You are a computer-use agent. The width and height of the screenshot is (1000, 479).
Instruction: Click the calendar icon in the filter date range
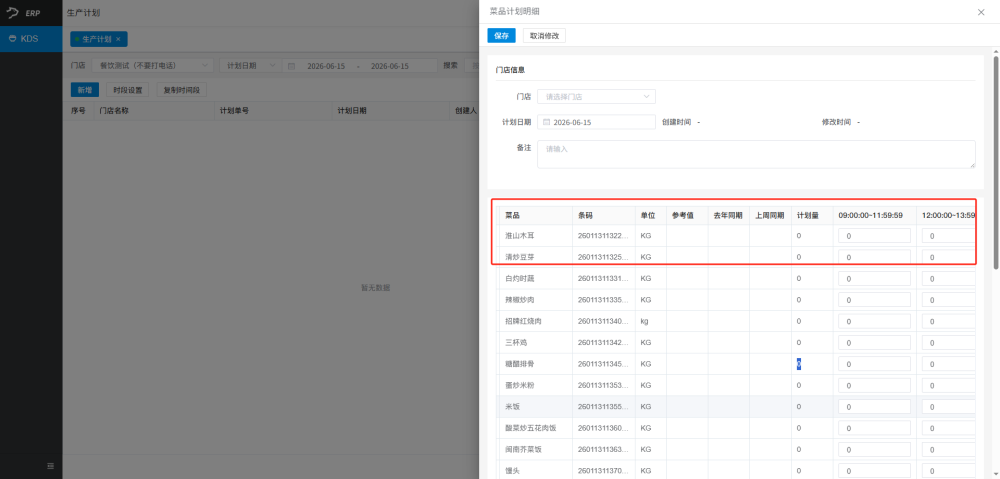coord(291,66)
